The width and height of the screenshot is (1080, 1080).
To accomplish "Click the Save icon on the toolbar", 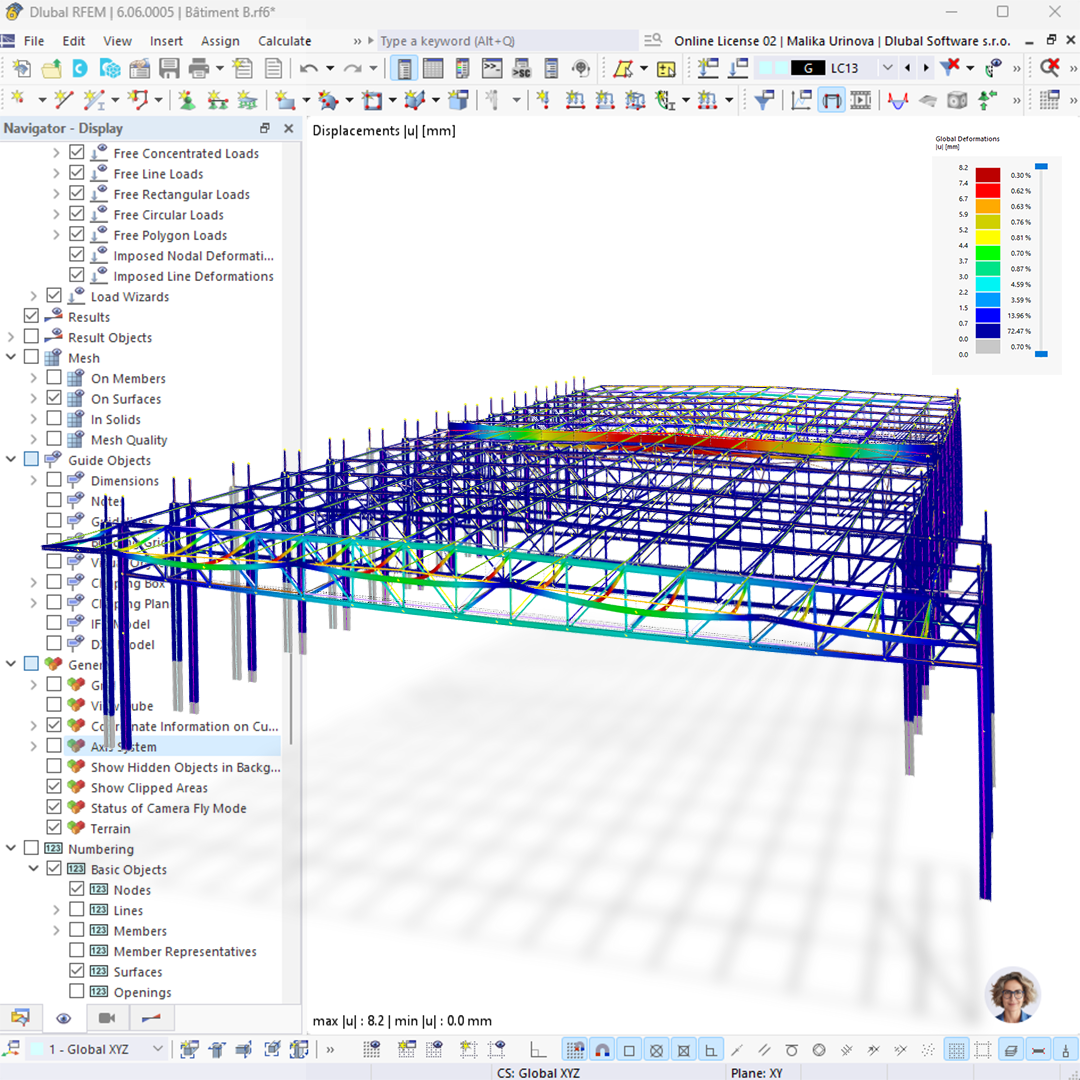I will [x=168, y=68].
